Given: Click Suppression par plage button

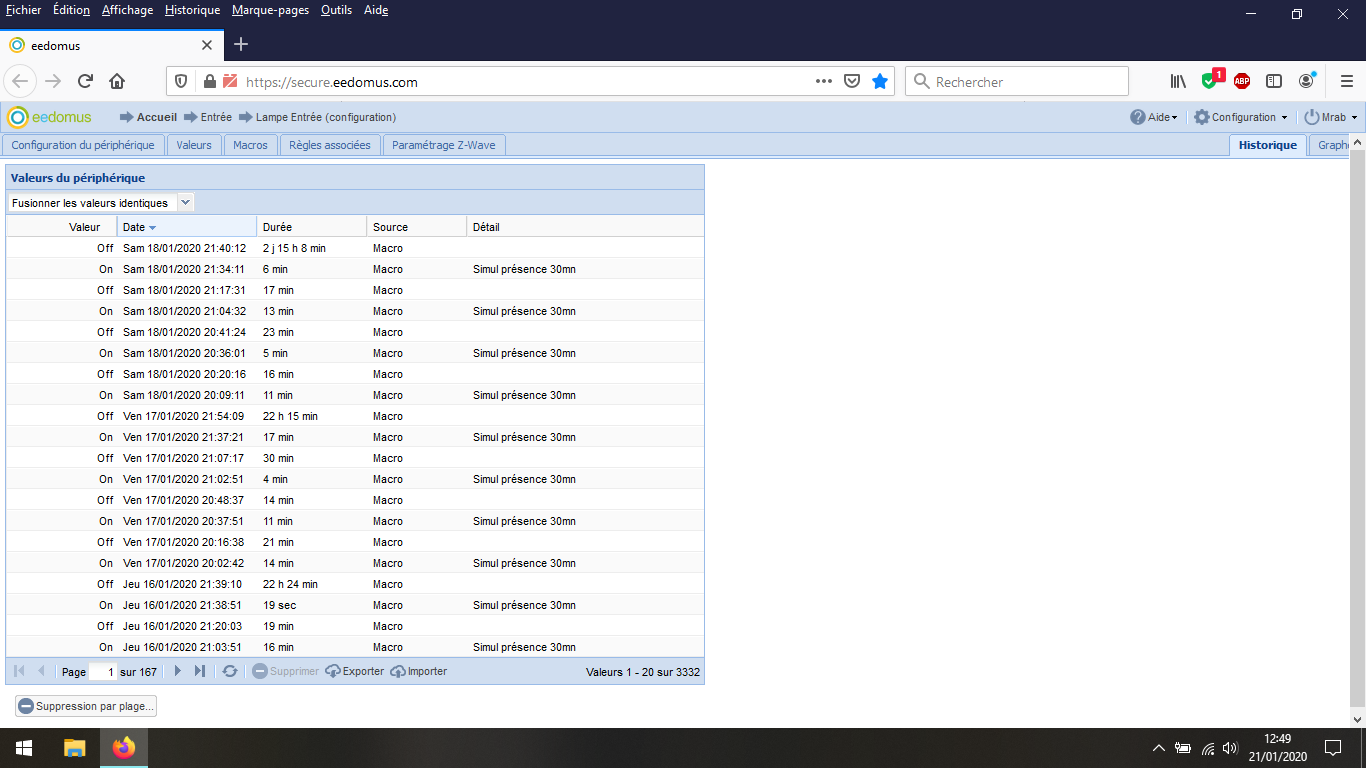Looking at the screenshot, I should [x=86, y=706].
